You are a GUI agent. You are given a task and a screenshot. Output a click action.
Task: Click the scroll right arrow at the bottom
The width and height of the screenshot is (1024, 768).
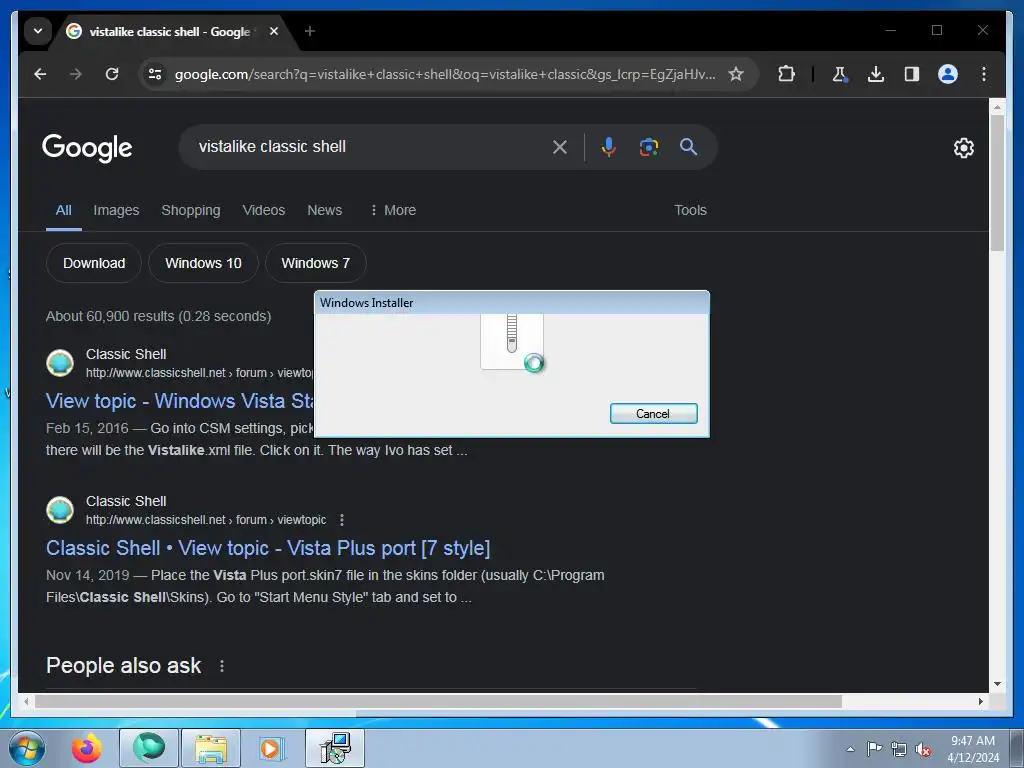tap(980, 701)
